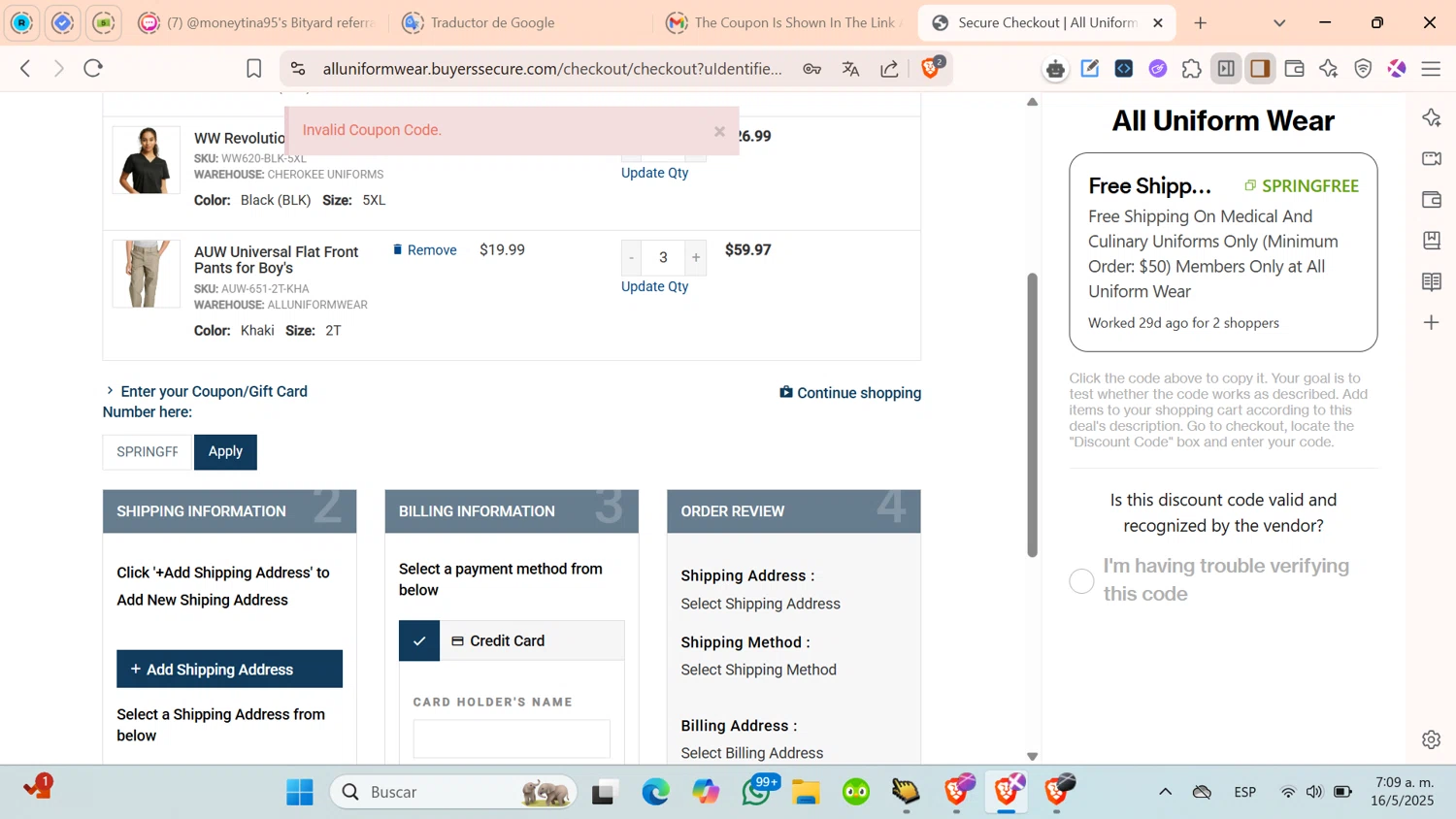1456x819 pixels.
Task: Click the quantity field showing 3
Action: point(663,257)
